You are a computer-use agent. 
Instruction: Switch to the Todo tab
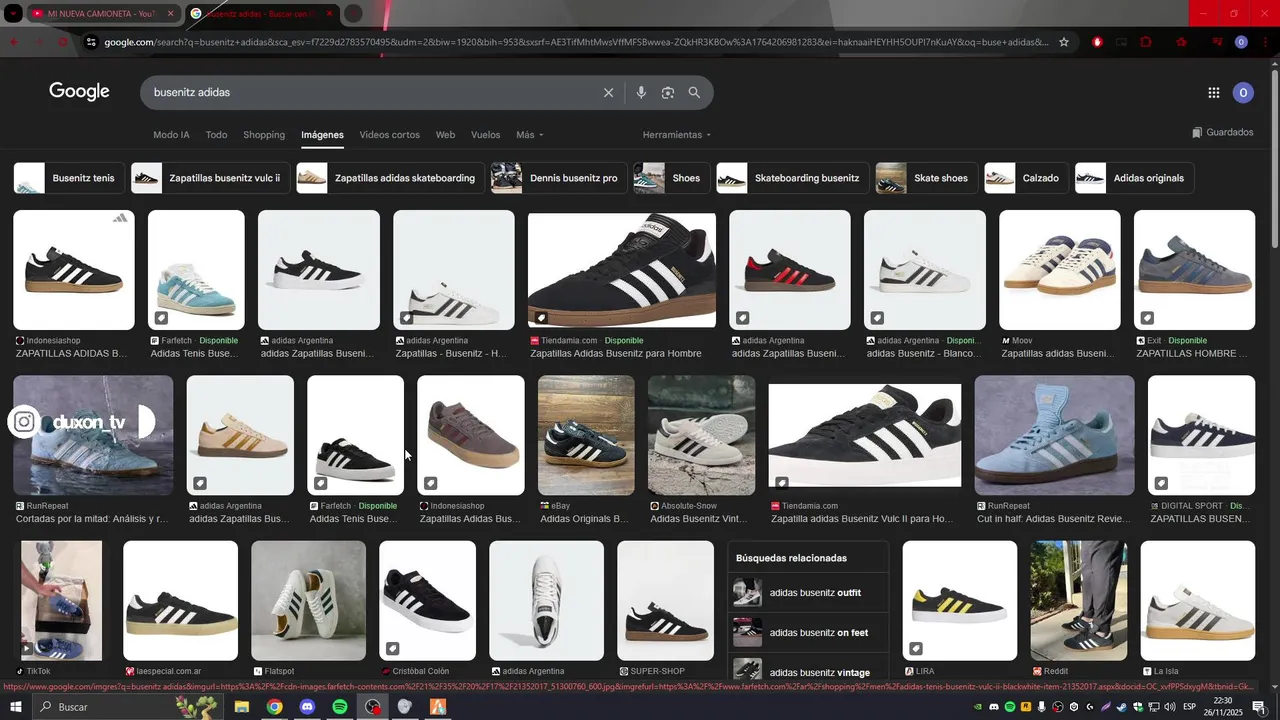(216, 135)
